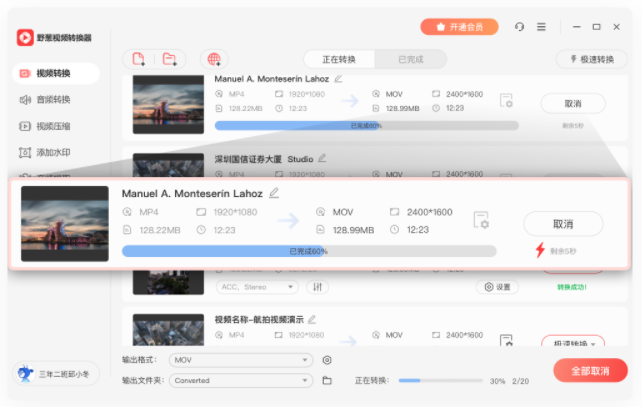Image resolution: width=642 pixels, height=407 pixels.
Task: Open audio equalizer icon beside ACC, Stereo
Action: [x=317, y=287]
